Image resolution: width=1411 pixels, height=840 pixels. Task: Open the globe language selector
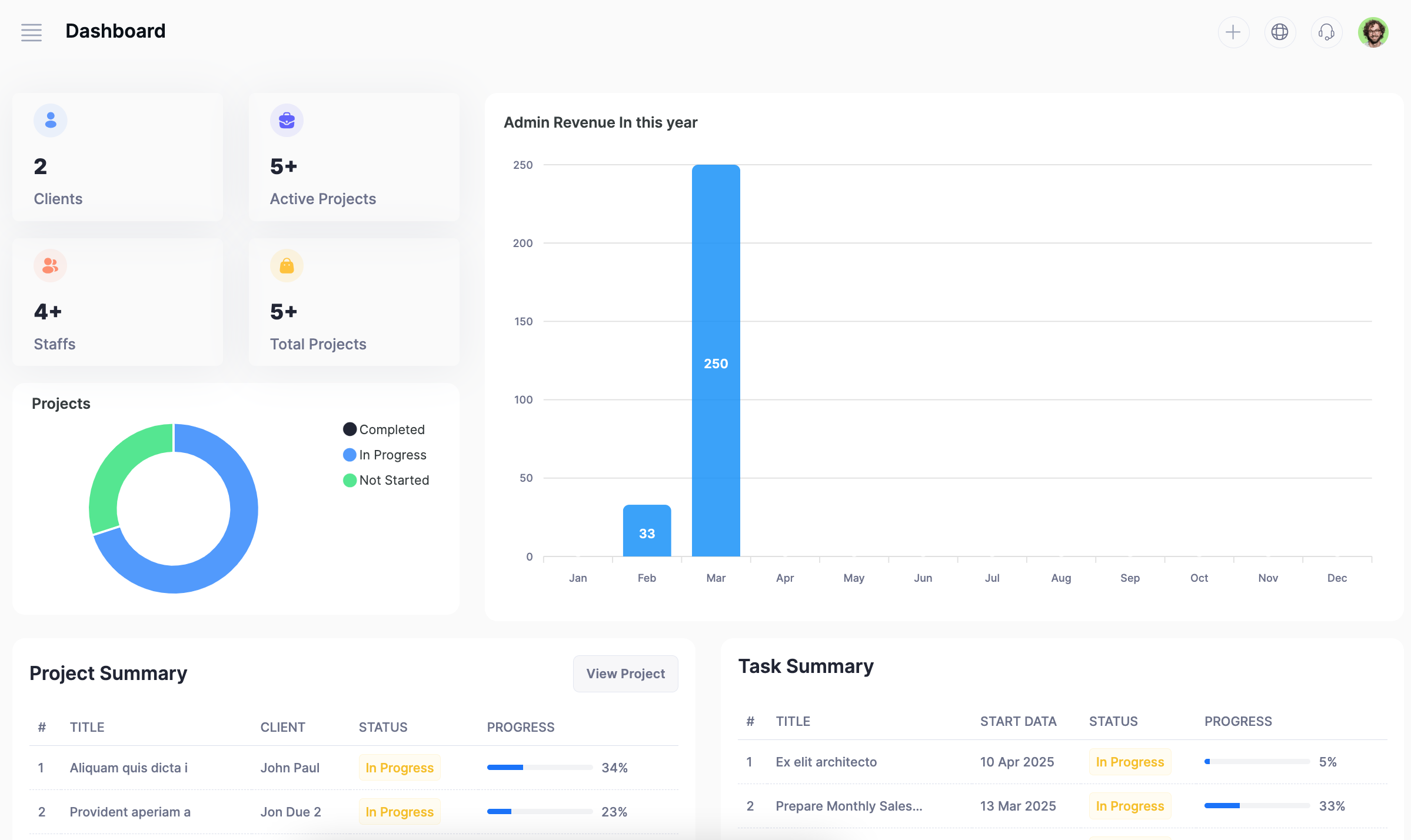tap(1280, 32)
